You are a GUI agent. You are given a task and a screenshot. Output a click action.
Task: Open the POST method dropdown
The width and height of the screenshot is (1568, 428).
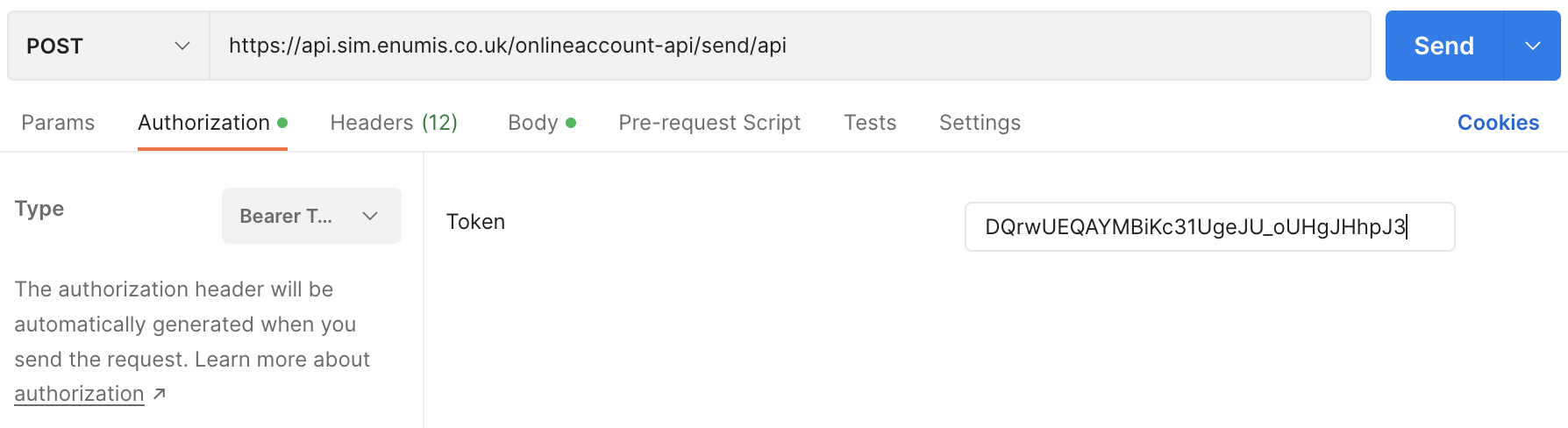pos(109,46)
